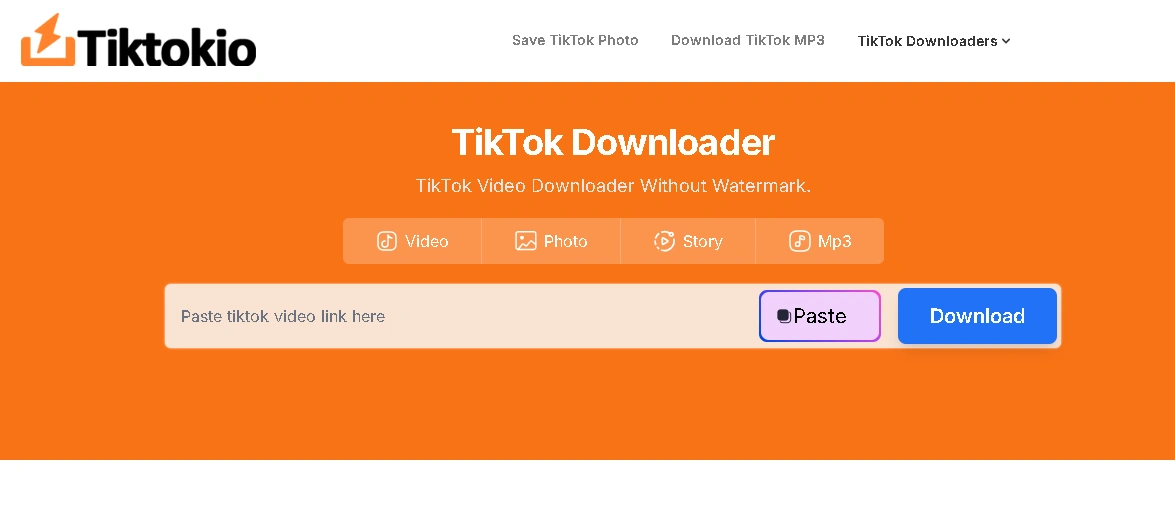The width and height of the screenshot is (1175, 522).
Task: Click the Without Watermark subtitle text
Action: (725, 185)
